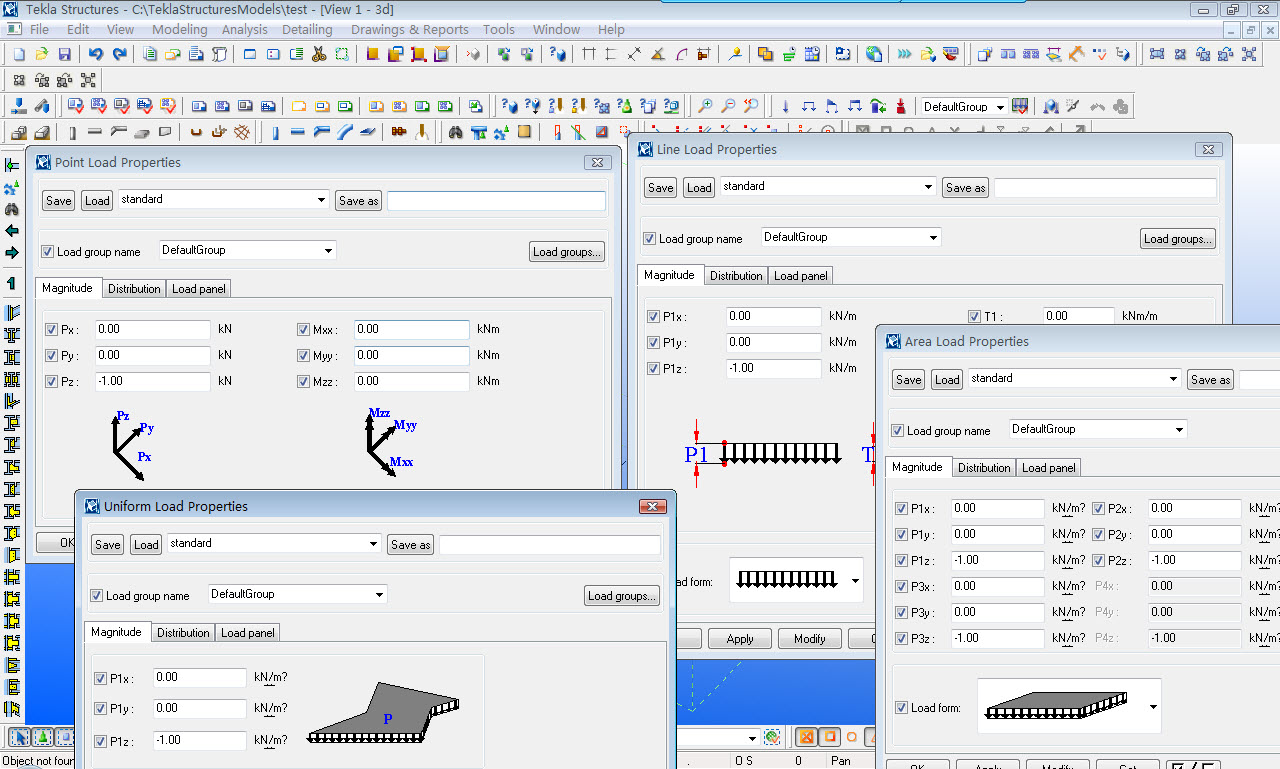Toggle the P3x checkbox in Area Load
This screenshot has width=1280, height=769.
(902, 587)
